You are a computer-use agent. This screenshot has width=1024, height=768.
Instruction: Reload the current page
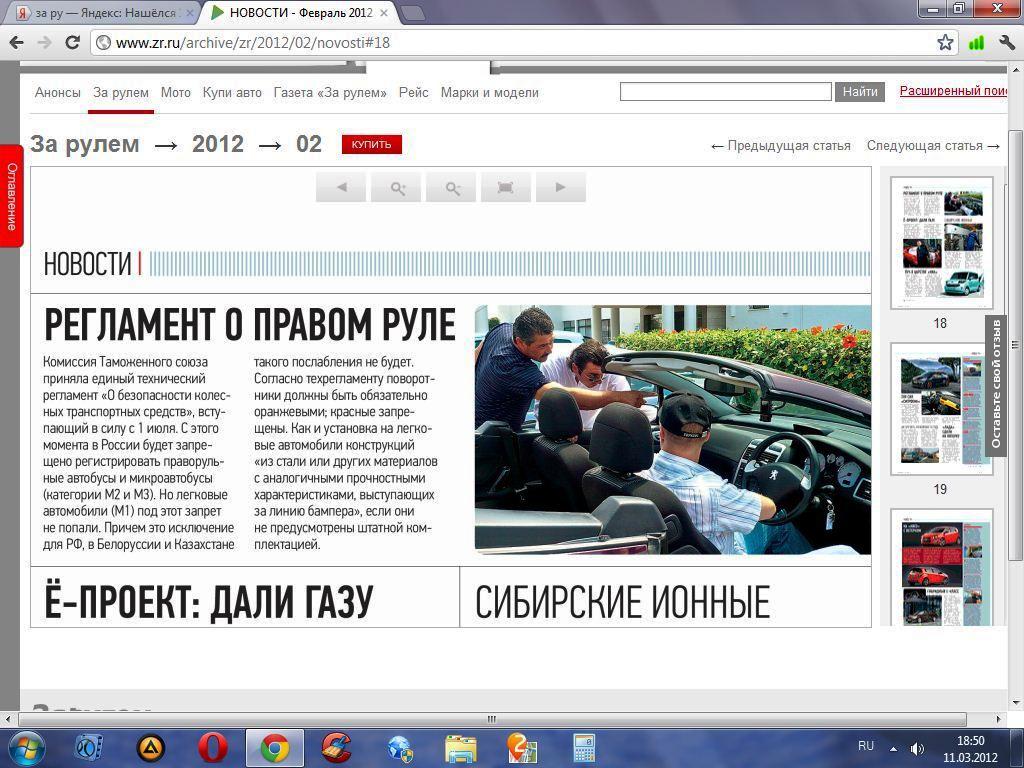point(72,42)
